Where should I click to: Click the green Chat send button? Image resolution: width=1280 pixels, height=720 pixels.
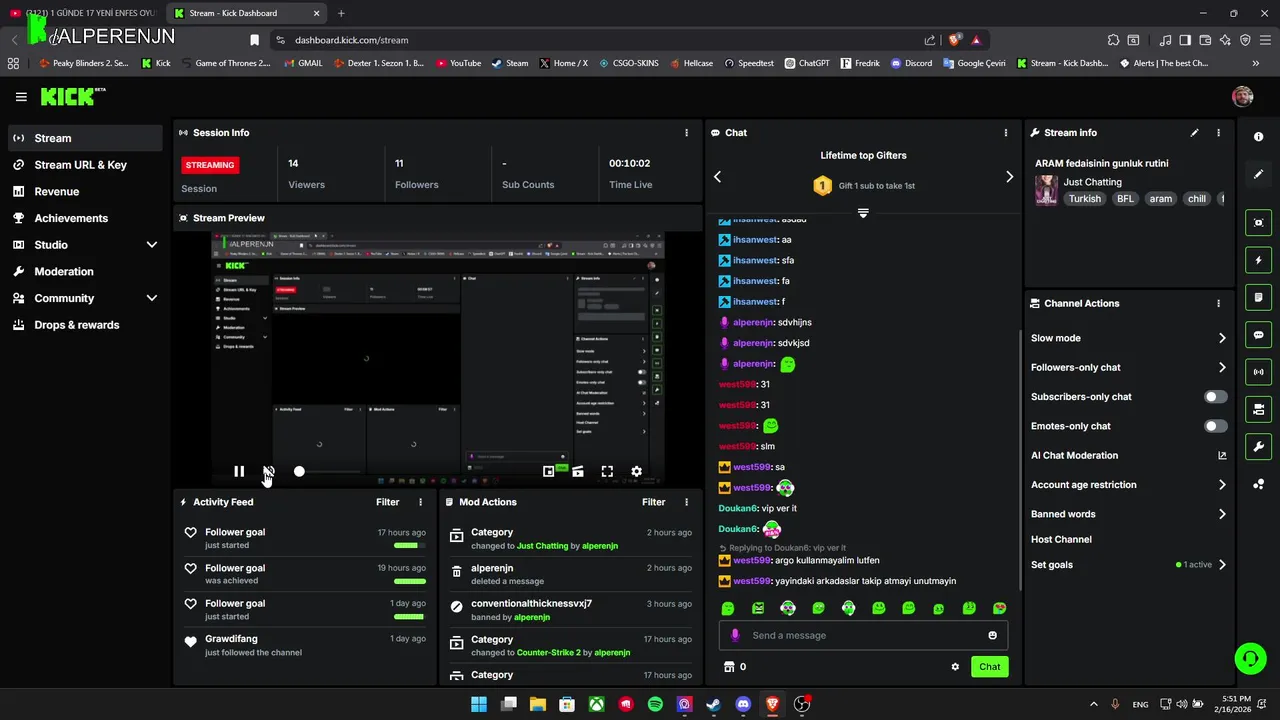[x=989, y=667]
